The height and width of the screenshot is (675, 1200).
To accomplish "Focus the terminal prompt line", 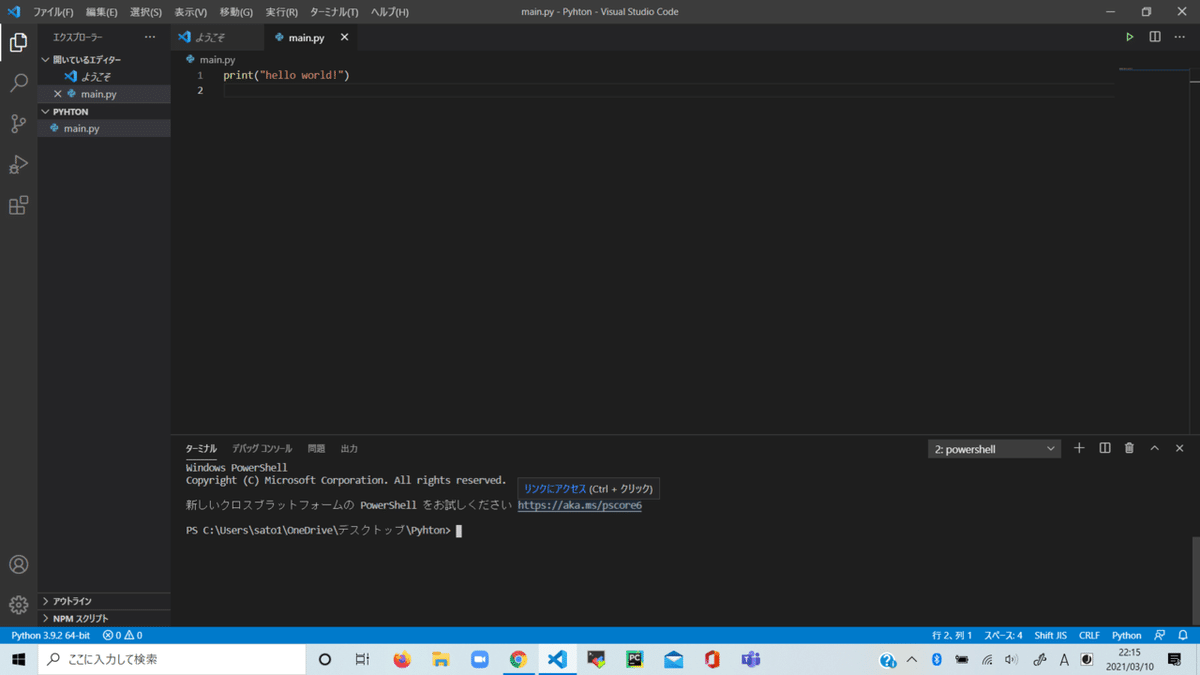I will [x=323, y=531].
